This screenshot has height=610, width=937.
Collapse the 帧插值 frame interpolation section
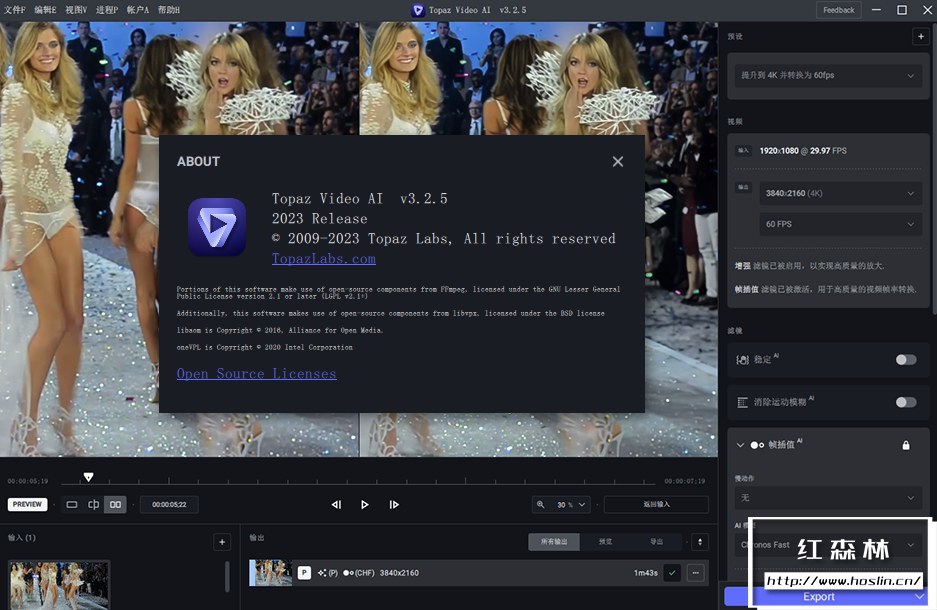pos(740,445)
